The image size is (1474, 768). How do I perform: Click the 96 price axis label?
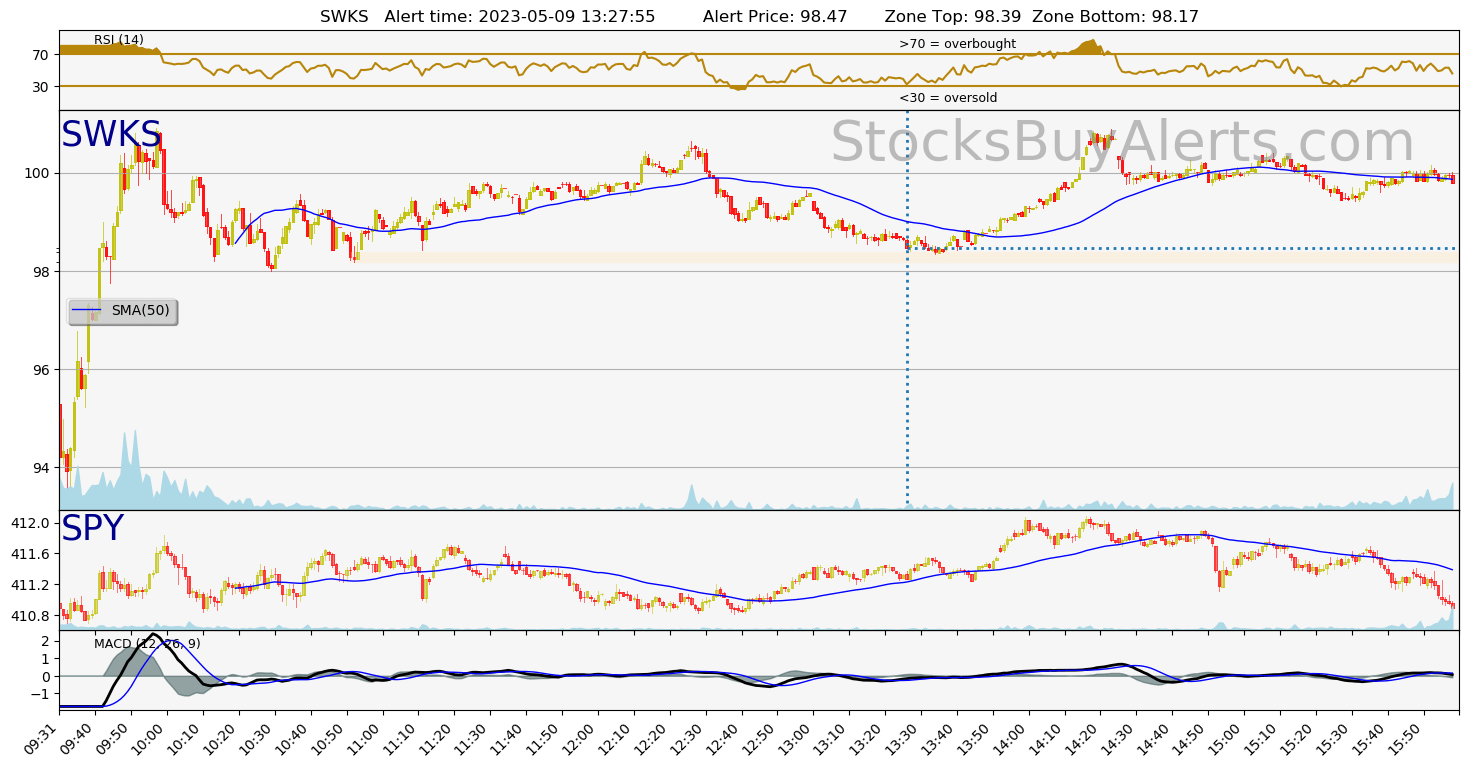click(x=41, y=369)
